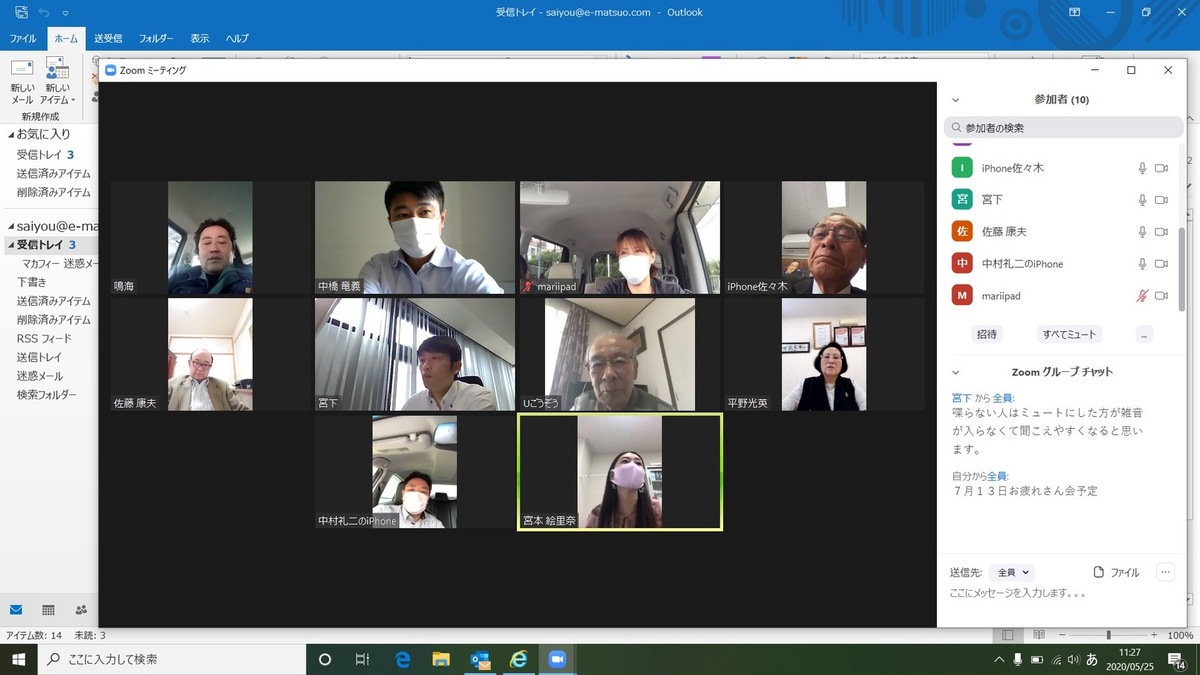The image size is (1200, 675).
Task: Switch Outlook to normal view layout icon
Action: (1008, 635)
